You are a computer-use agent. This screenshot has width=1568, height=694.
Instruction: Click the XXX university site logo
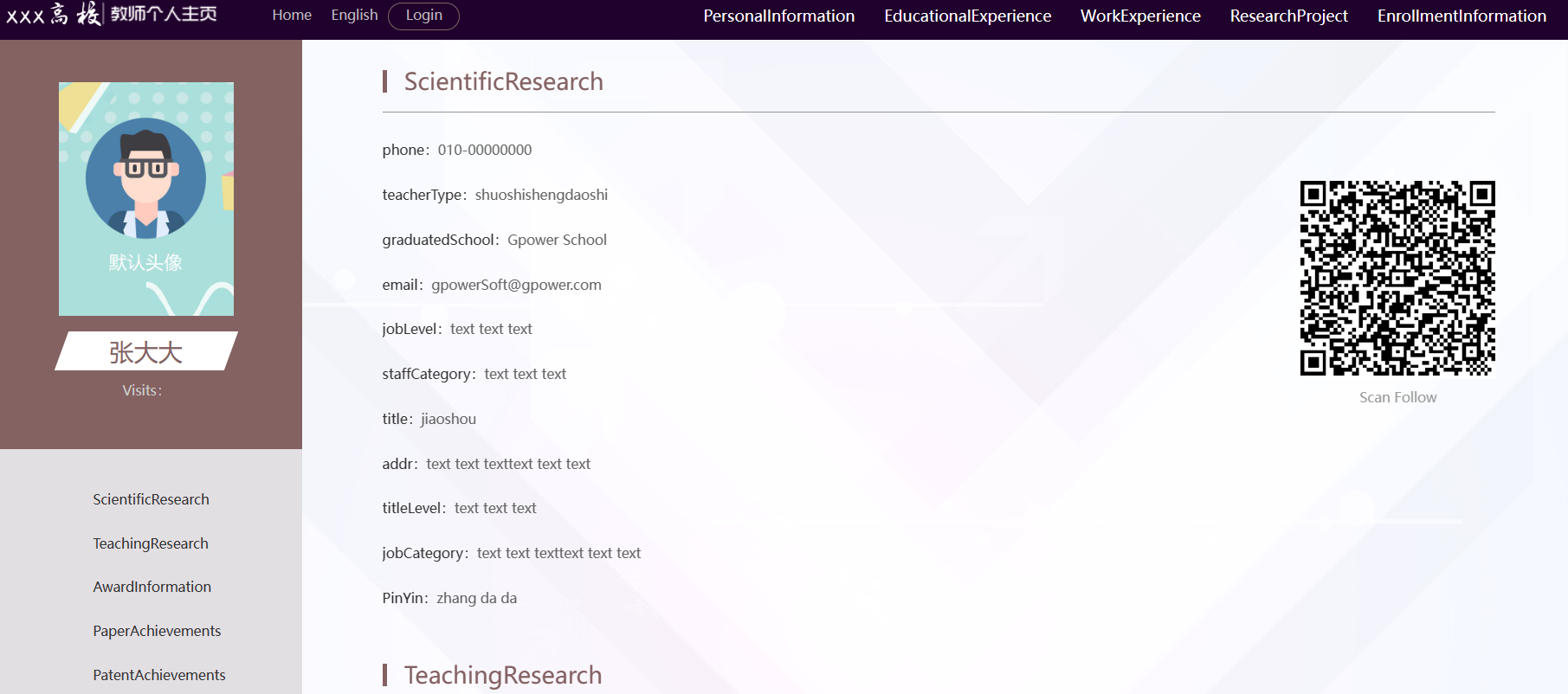111,15
